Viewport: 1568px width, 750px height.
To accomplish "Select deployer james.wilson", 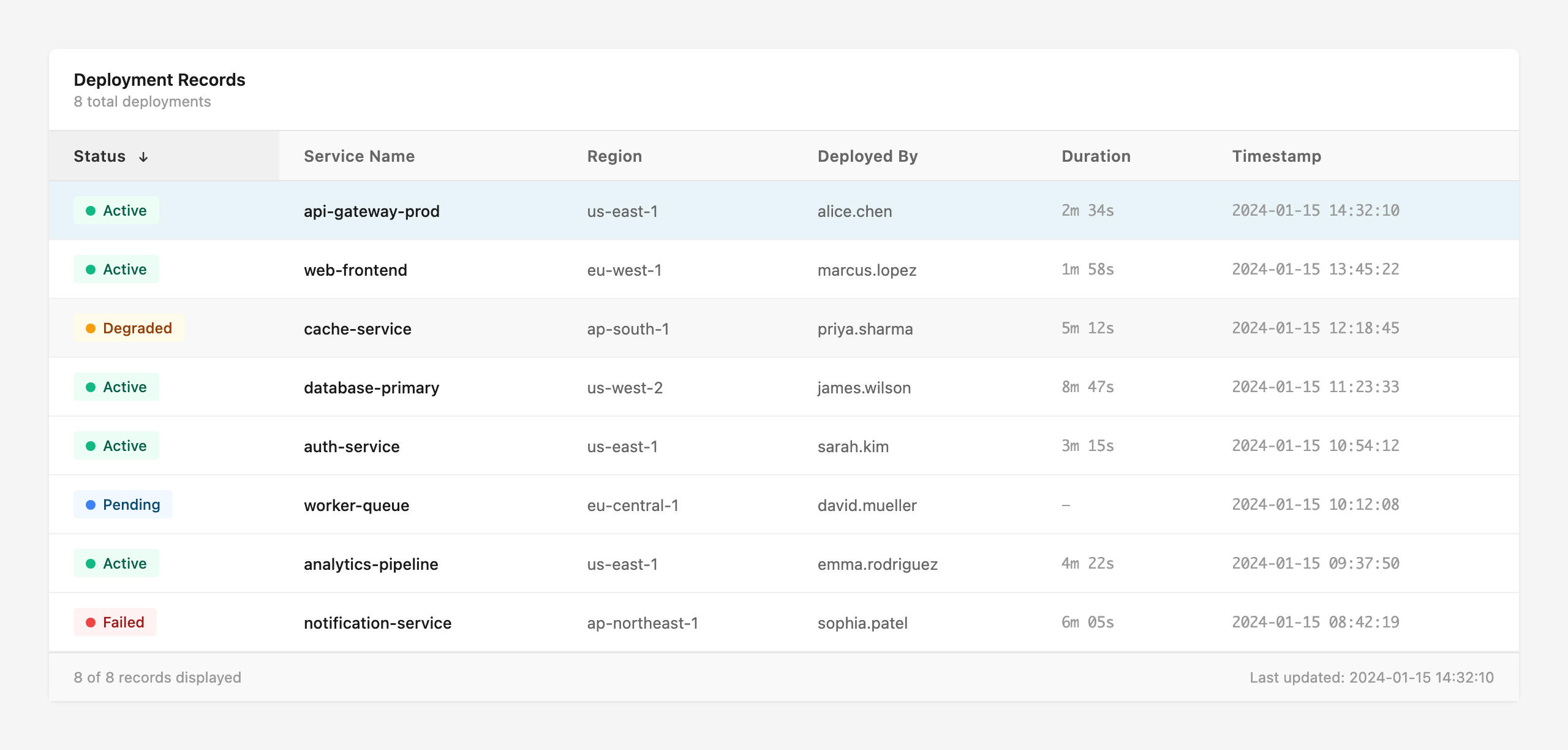I will pos(864,388).
